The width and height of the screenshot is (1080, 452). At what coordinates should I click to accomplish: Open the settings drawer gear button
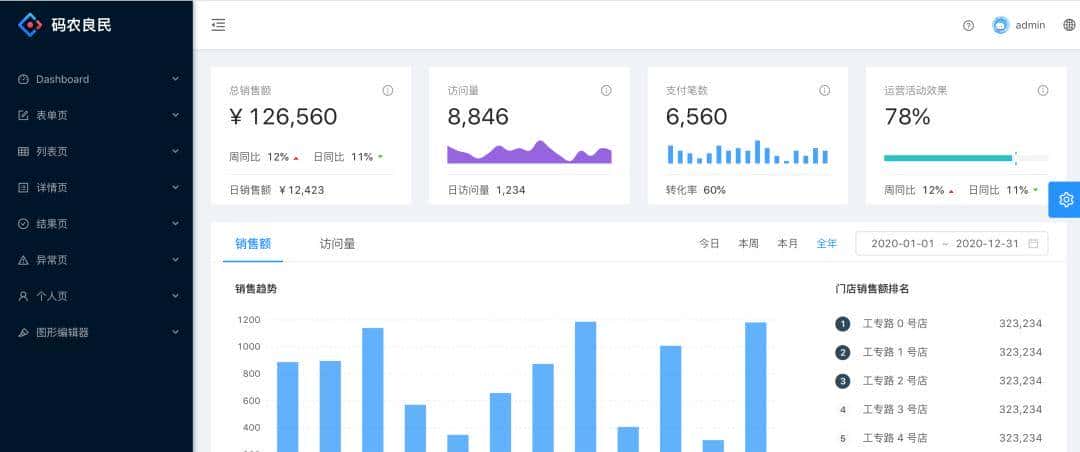click(1066, 200)
